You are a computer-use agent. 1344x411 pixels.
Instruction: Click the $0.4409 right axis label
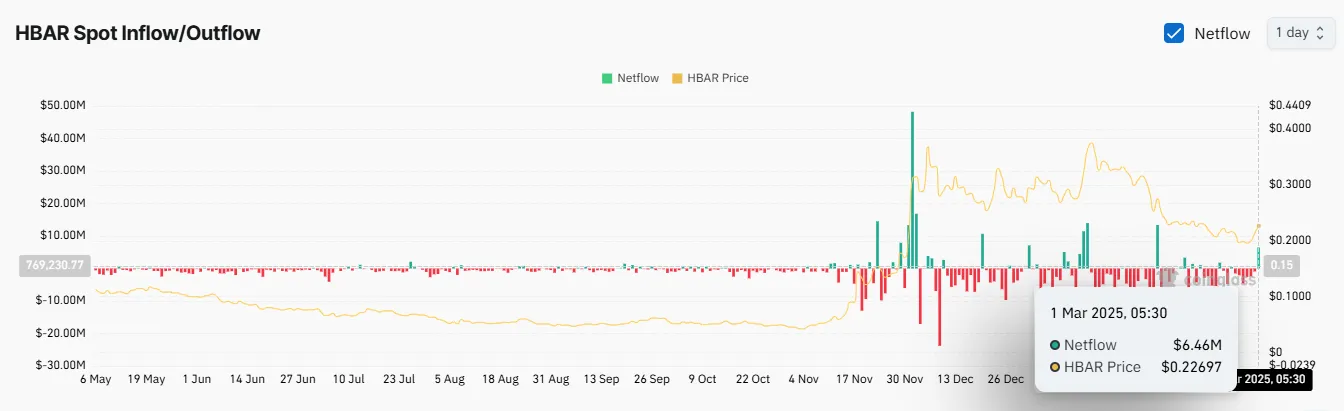(1289, 105)
